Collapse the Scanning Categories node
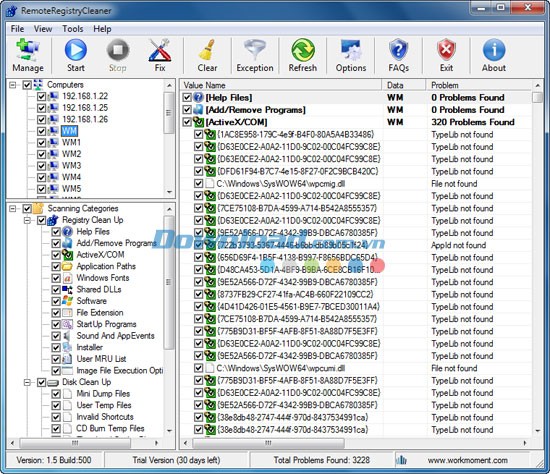Image resolution: width=550 pixels, height=474 pixels. point(13,208)
